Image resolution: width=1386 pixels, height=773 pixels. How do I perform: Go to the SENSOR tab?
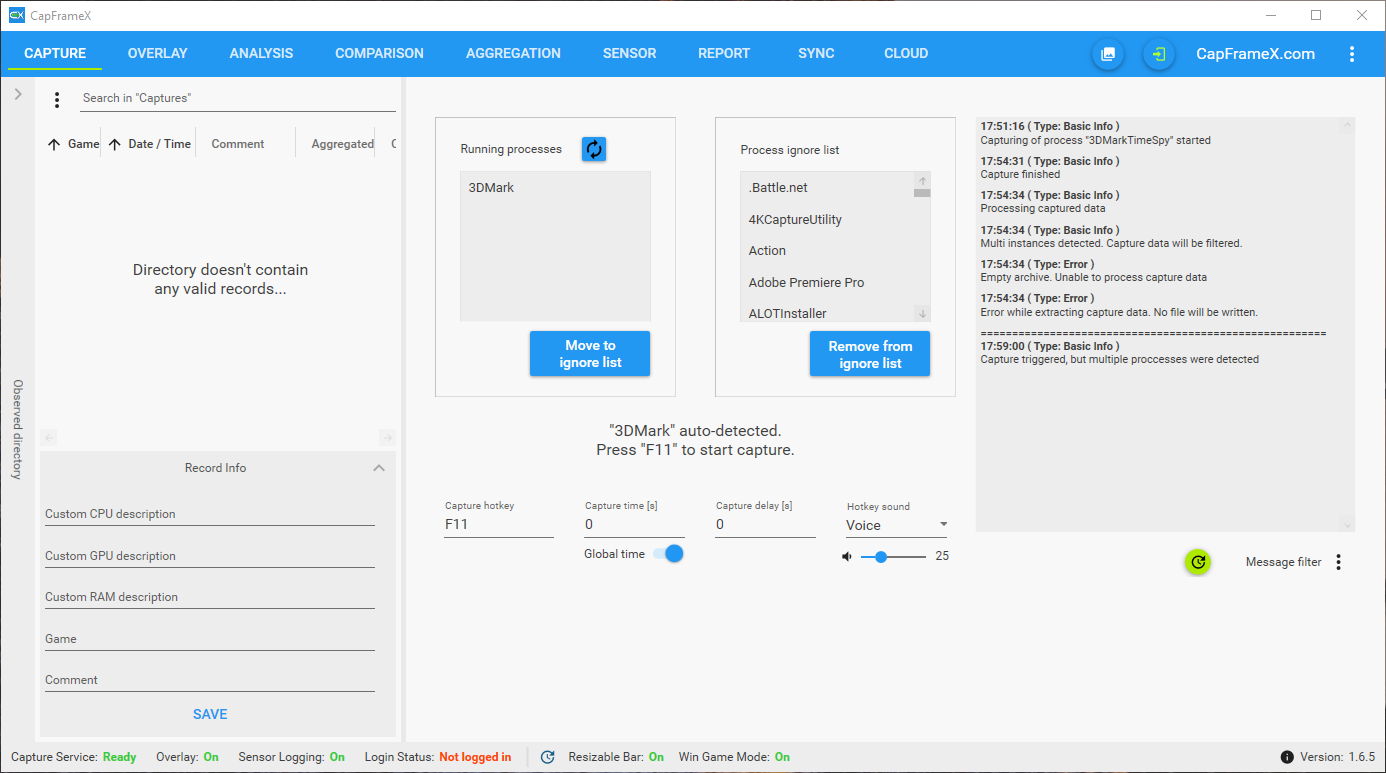pos(630,54)
